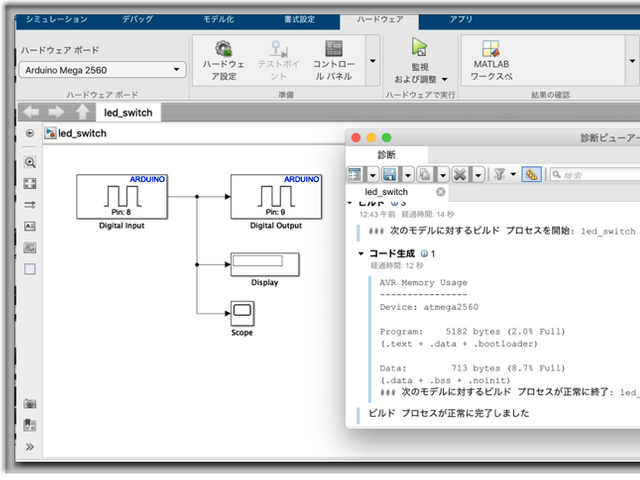Click the Image annotation icon in palette
Screen dimensions: 640x480
30,247
